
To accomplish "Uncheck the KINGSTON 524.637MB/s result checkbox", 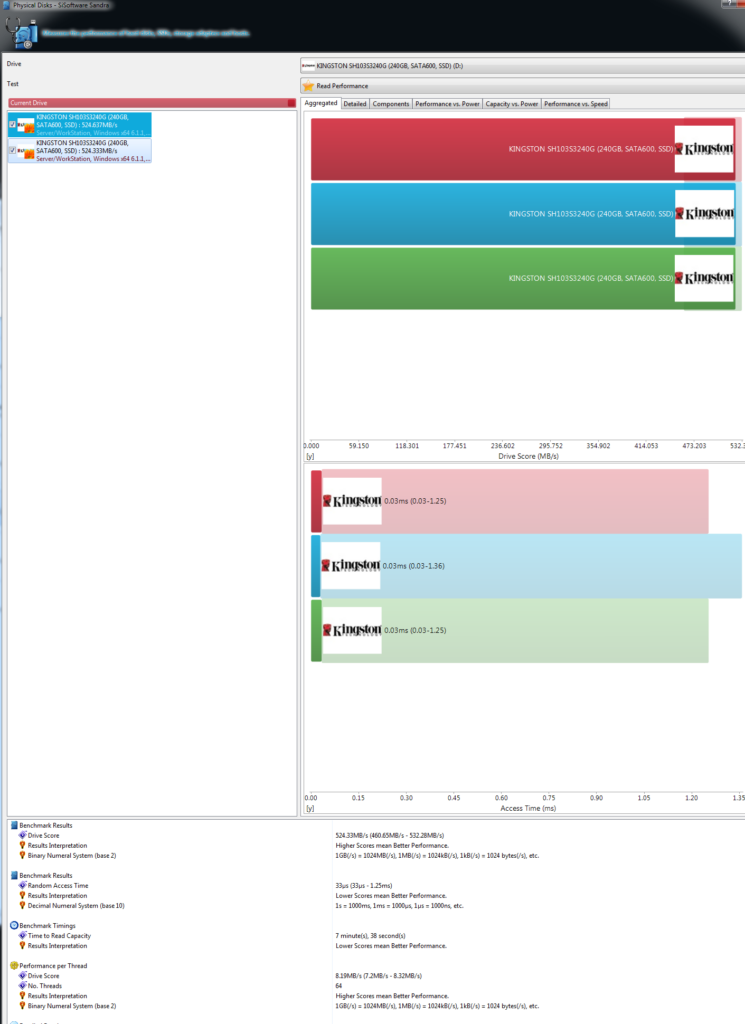I will tap(12, 125).
